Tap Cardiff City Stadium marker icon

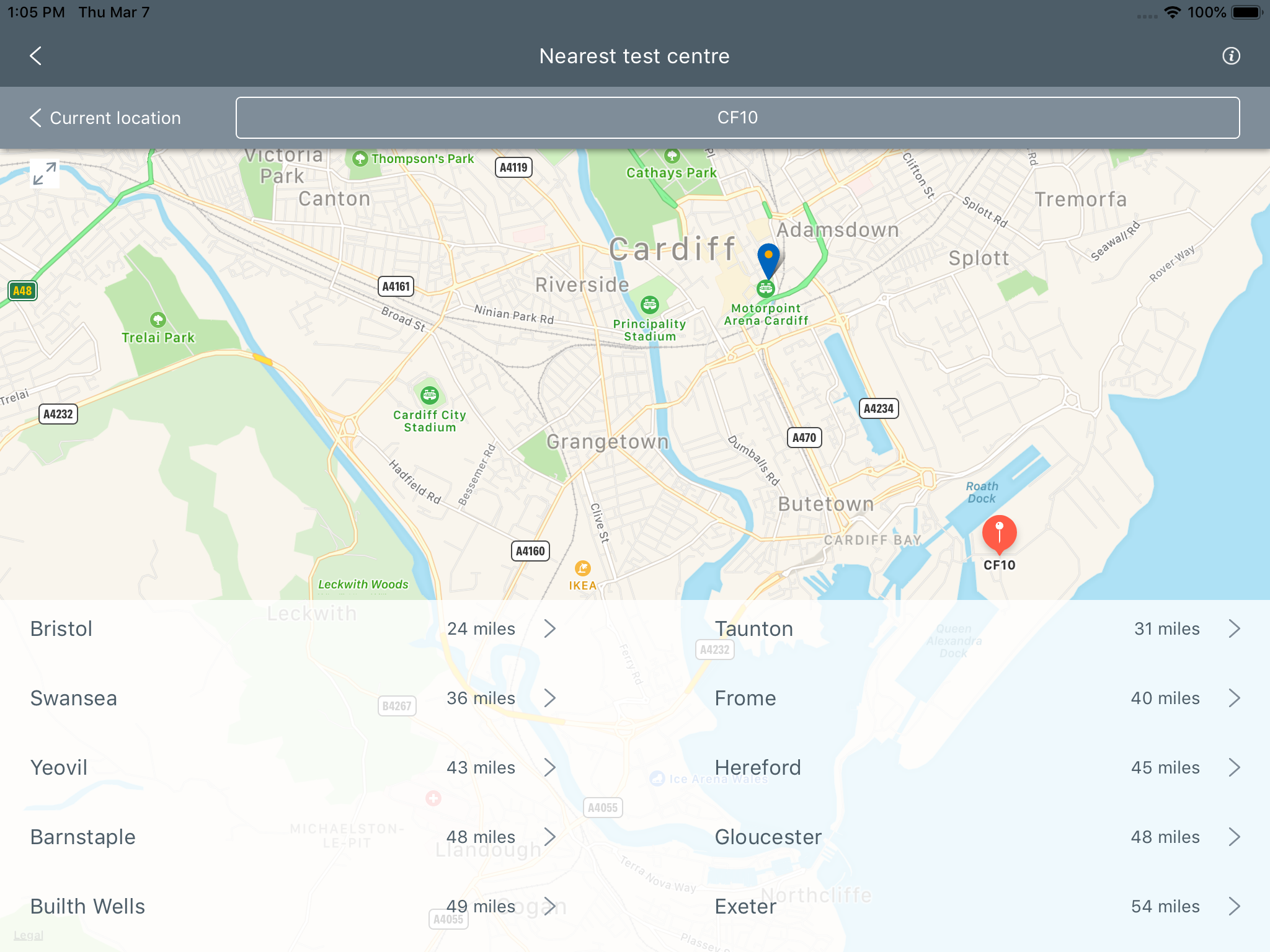click(429, 395)
